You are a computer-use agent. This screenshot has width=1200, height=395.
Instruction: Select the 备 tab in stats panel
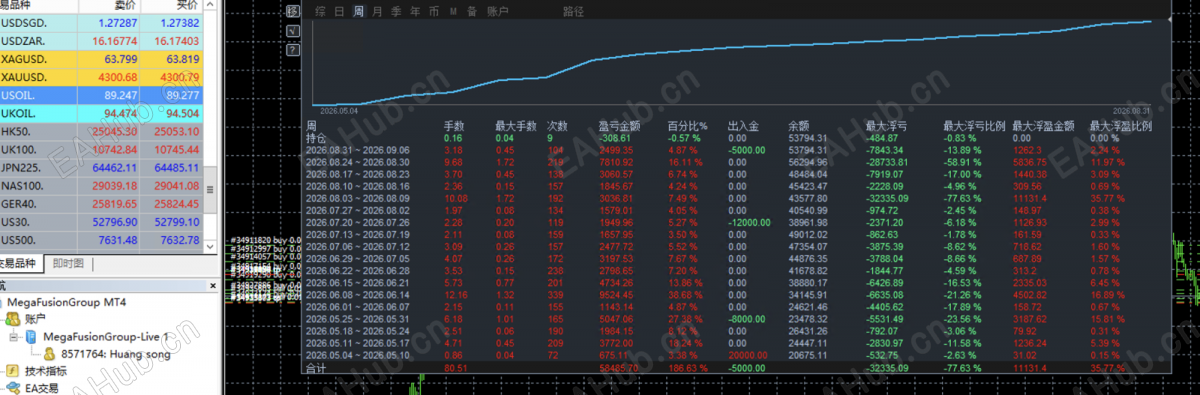coord(471,12)
